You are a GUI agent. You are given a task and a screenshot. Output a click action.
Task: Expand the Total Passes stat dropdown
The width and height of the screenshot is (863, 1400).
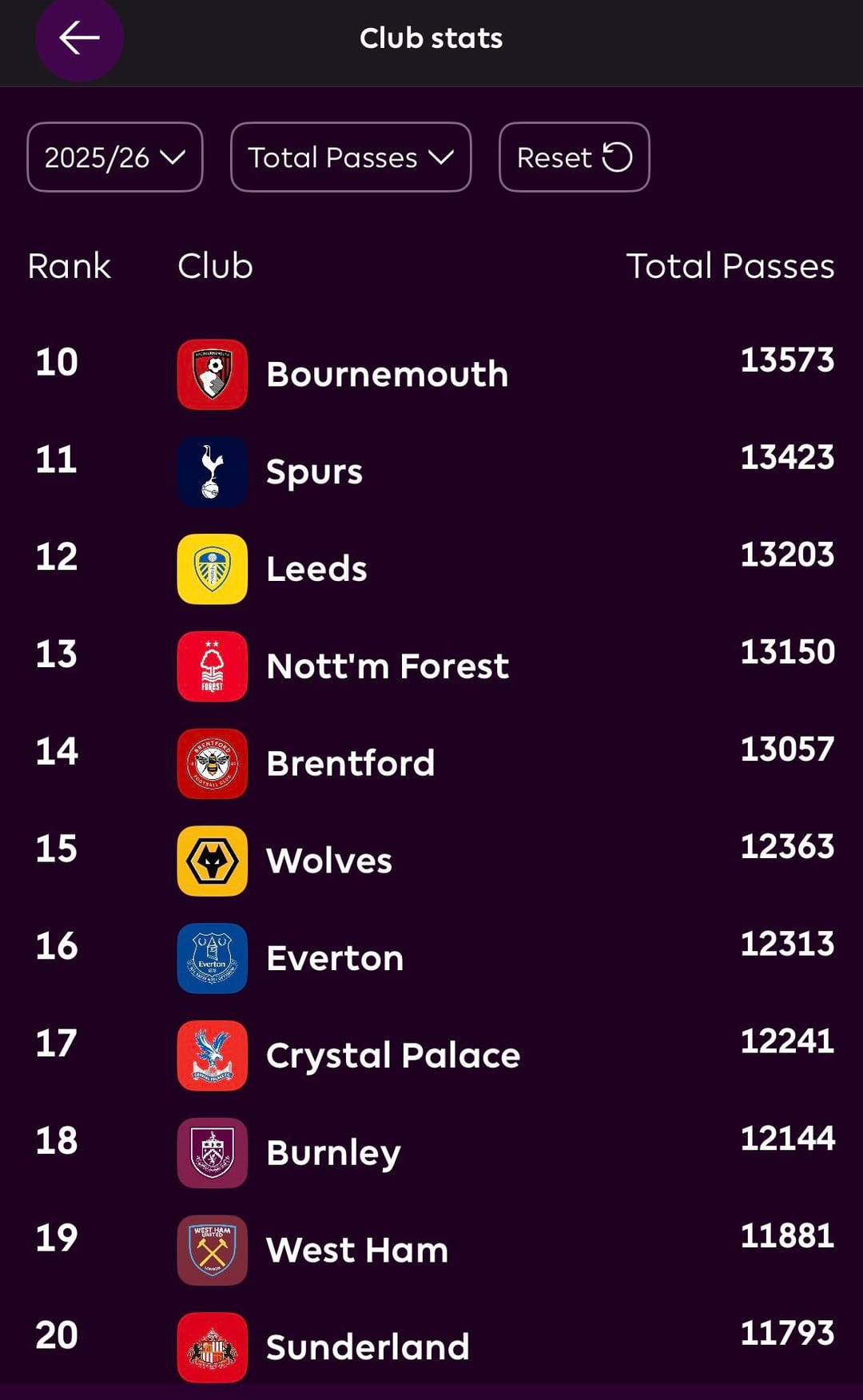(351, 157)
